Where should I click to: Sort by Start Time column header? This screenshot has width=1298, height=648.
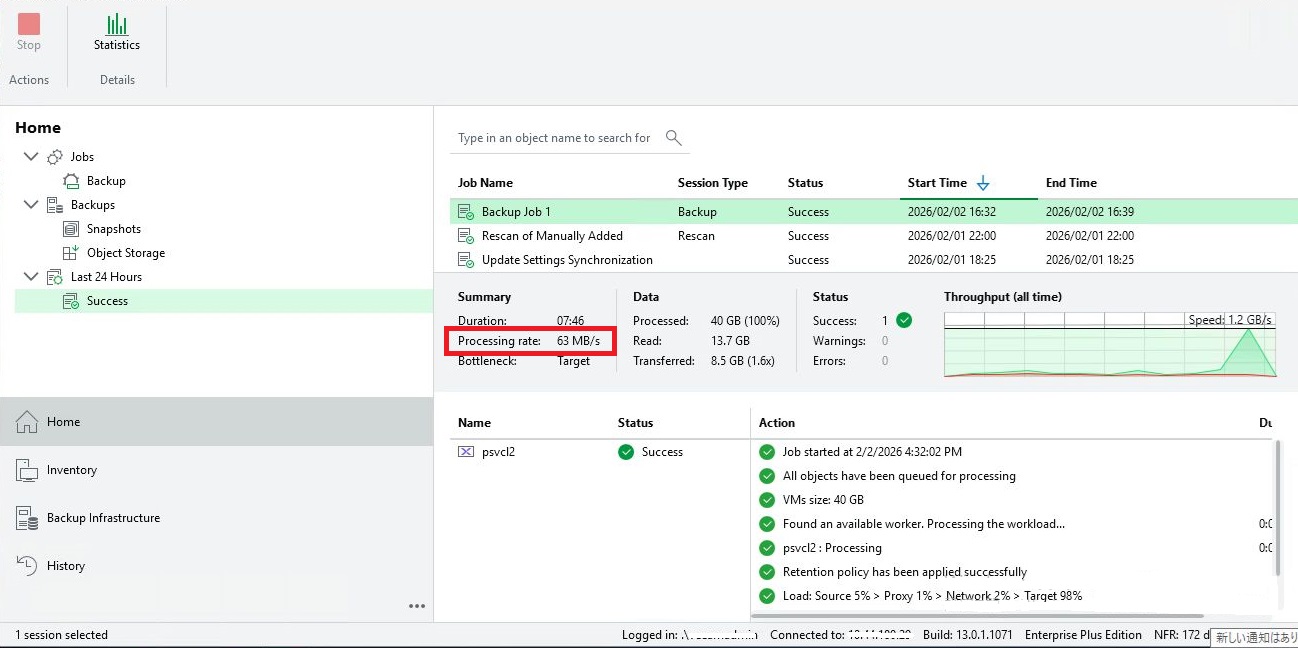point(937,183)
